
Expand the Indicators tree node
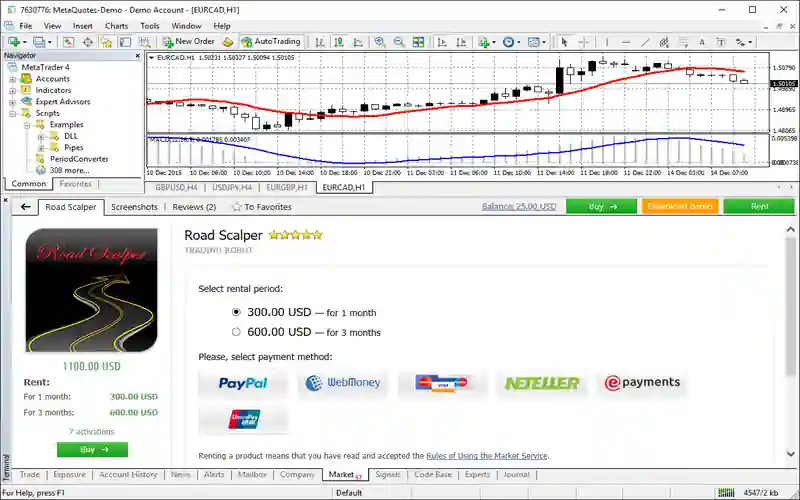[x=13, y=90]
